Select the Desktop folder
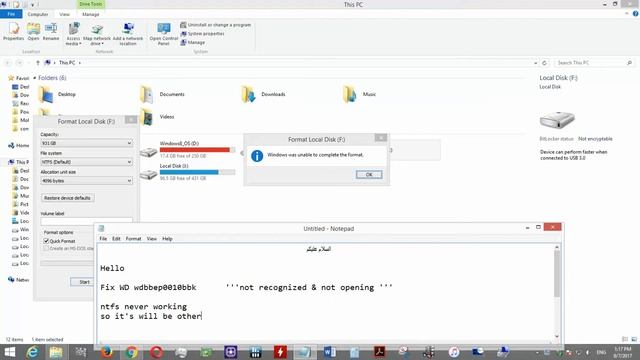This screenshot has width=640, height=360. click(58, 94)
